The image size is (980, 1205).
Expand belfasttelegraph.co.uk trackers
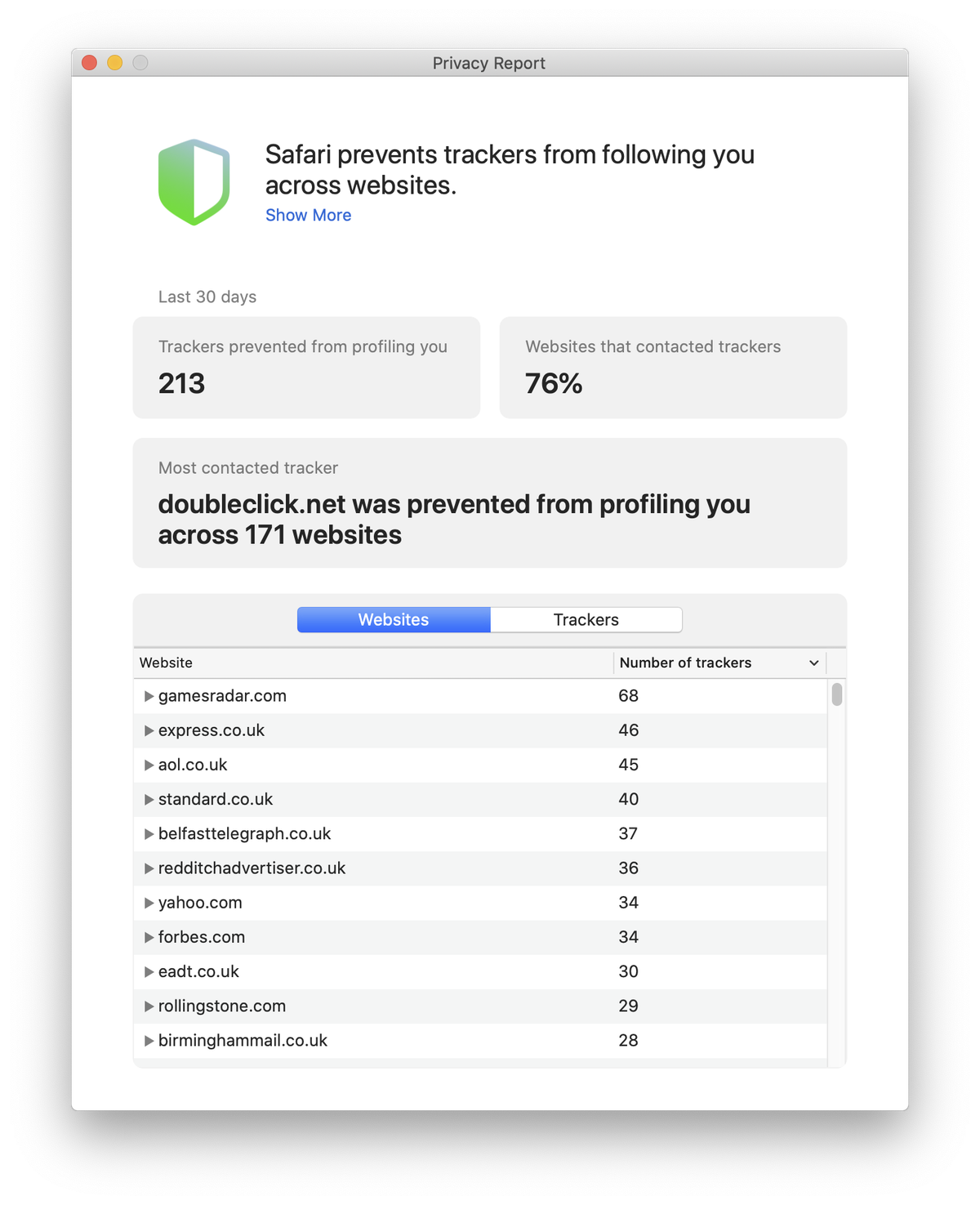point(149,833)
